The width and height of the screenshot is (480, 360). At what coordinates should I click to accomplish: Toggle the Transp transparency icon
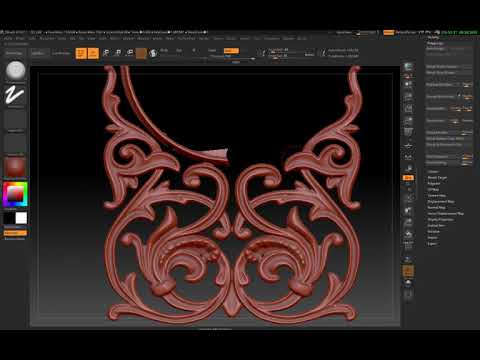408,259
